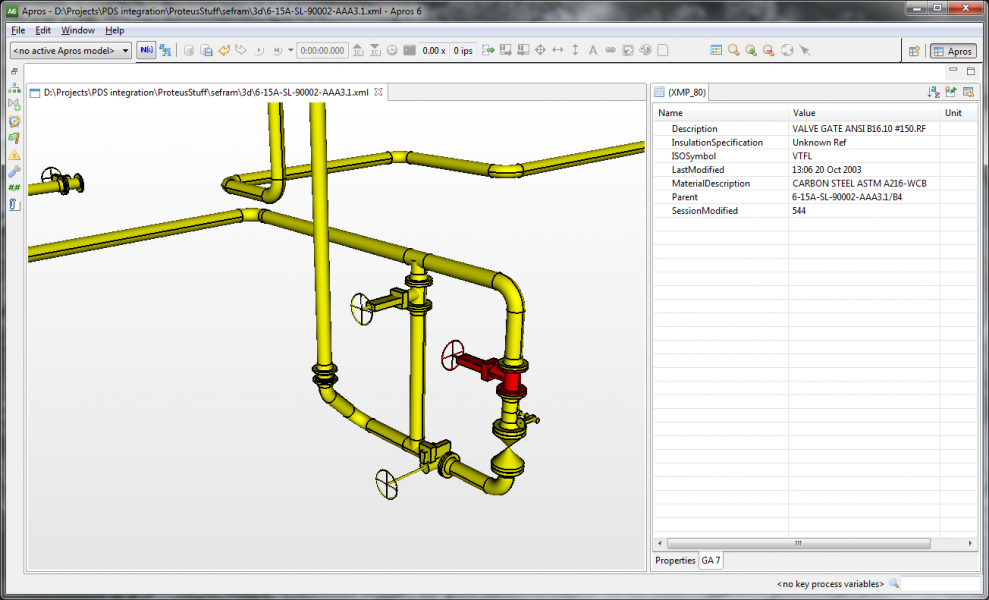Toggle the blue N(i) toolbar button

click(146, 50)
